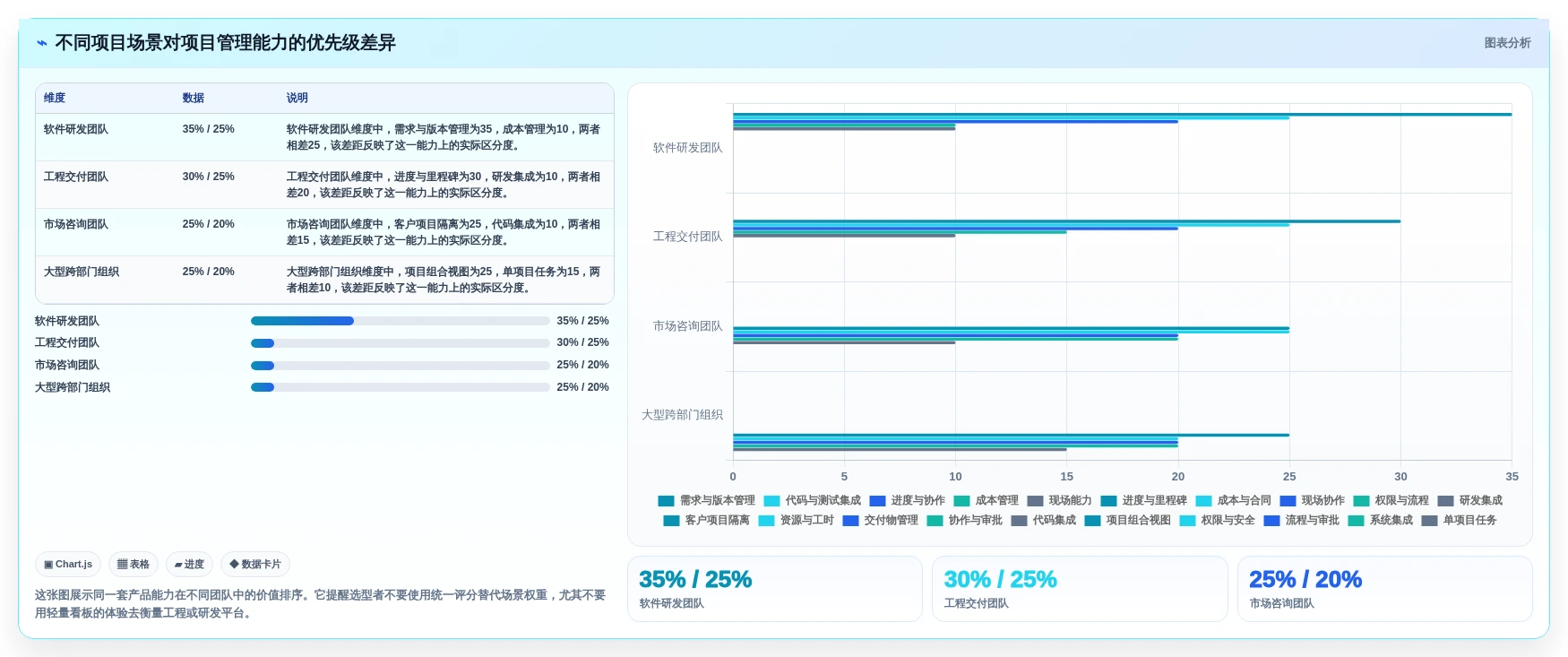This screenshot has height=657, width=1568.
Task: Toggle the 权限与流程 legend series
Action: 1391,501
